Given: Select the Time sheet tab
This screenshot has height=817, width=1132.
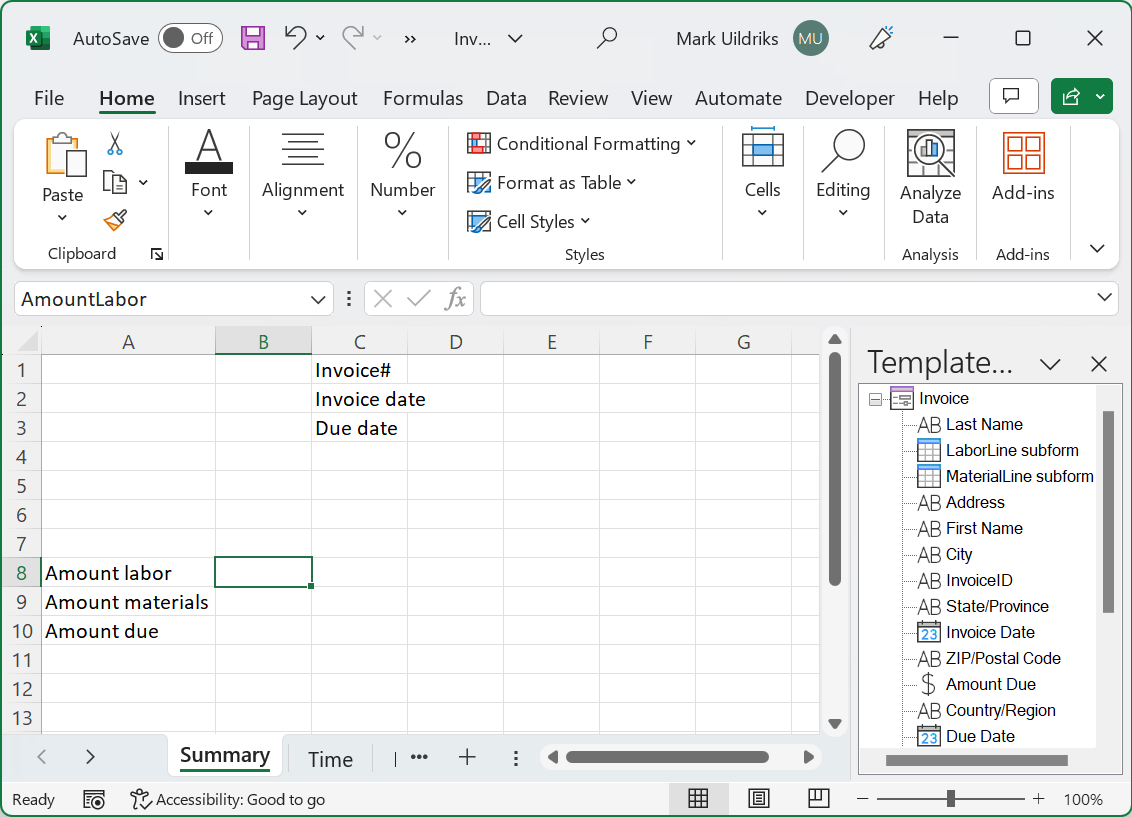Looking at the screenshot, I should tap(329, 758).
